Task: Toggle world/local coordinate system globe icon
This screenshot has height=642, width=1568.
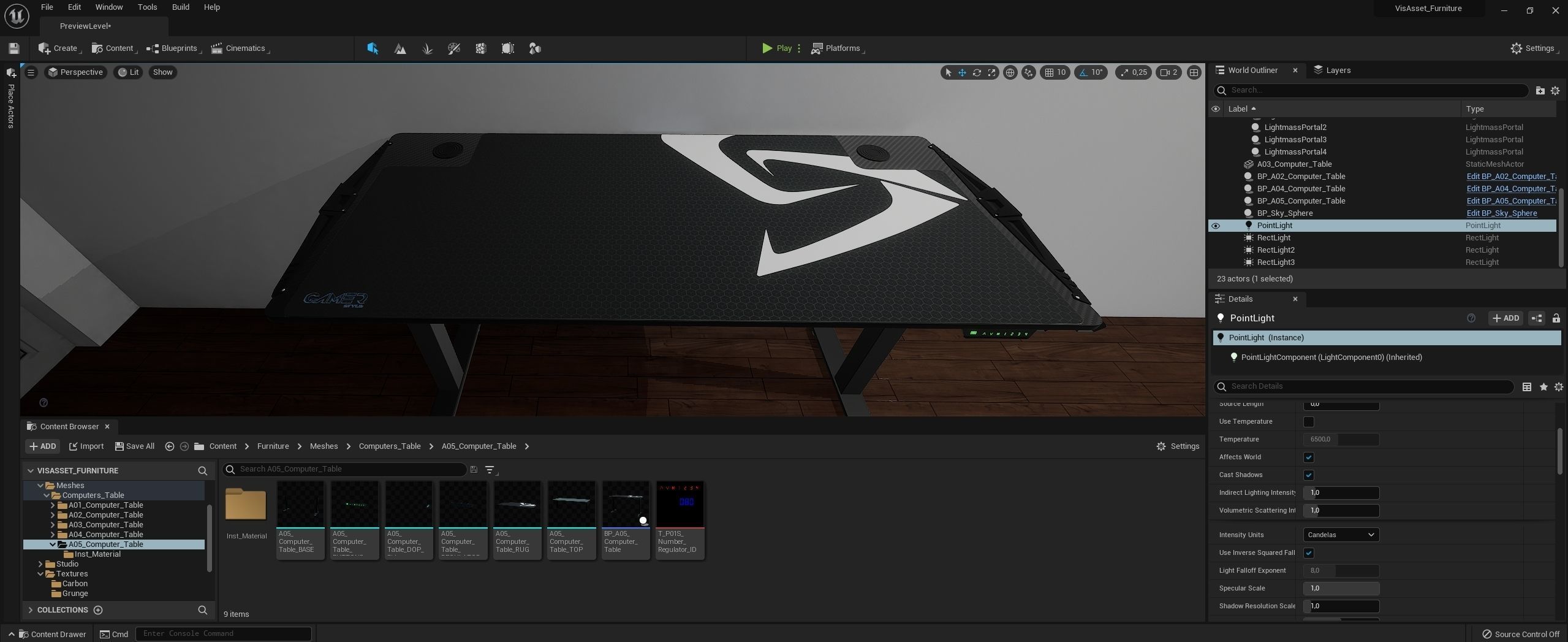Action: pos(1010,72)
